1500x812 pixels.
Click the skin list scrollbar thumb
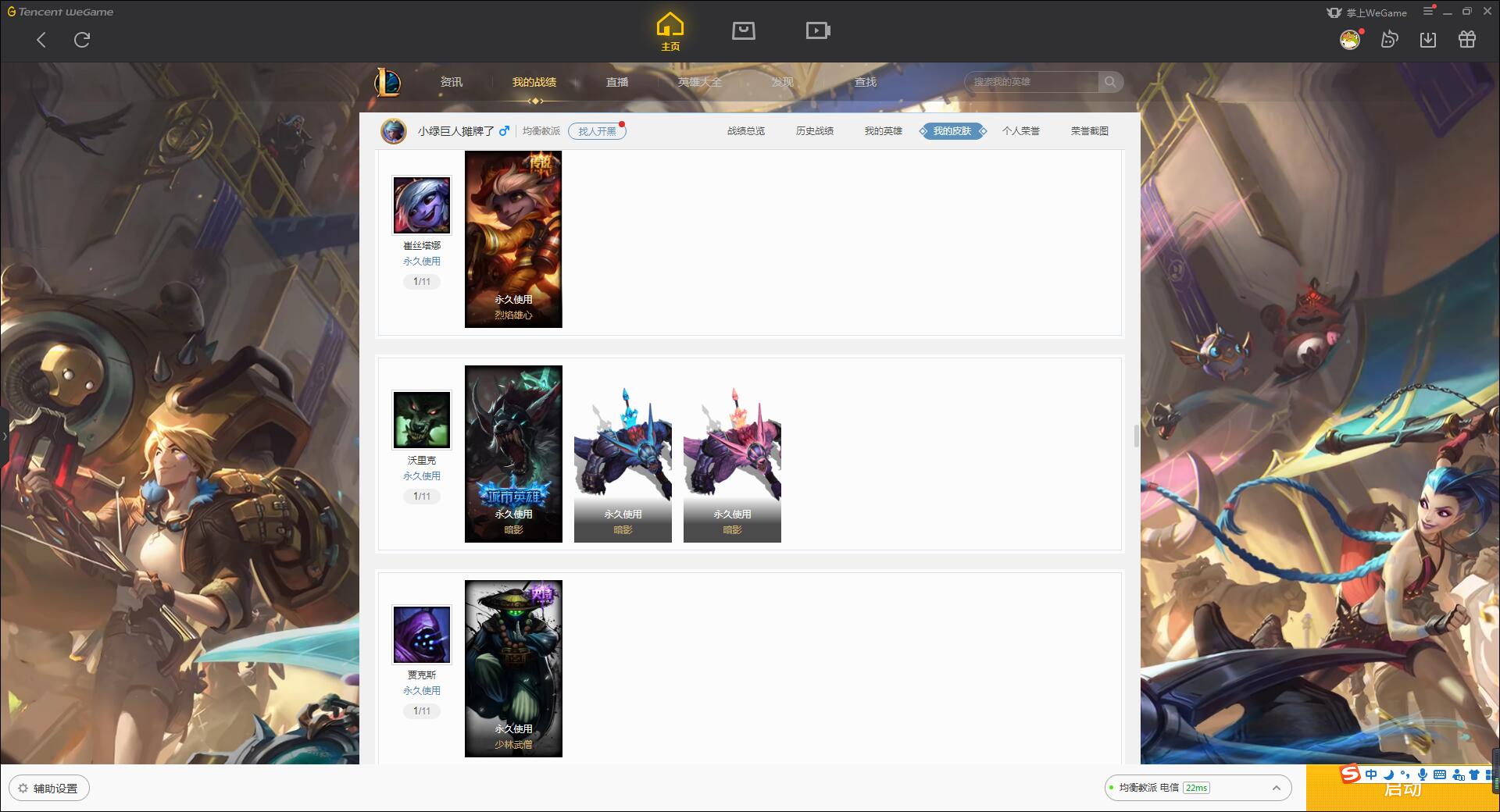[x=1136, y=436]
